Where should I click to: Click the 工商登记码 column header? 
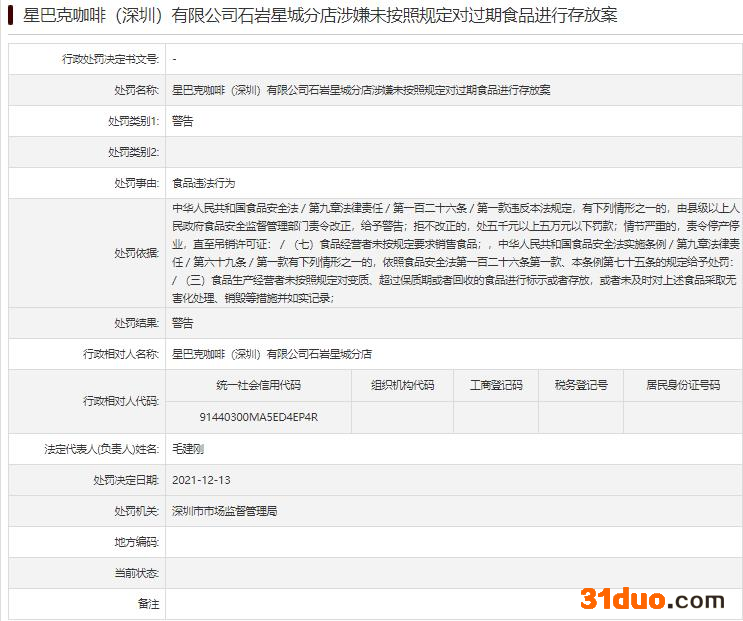click(x=496, y=385)
